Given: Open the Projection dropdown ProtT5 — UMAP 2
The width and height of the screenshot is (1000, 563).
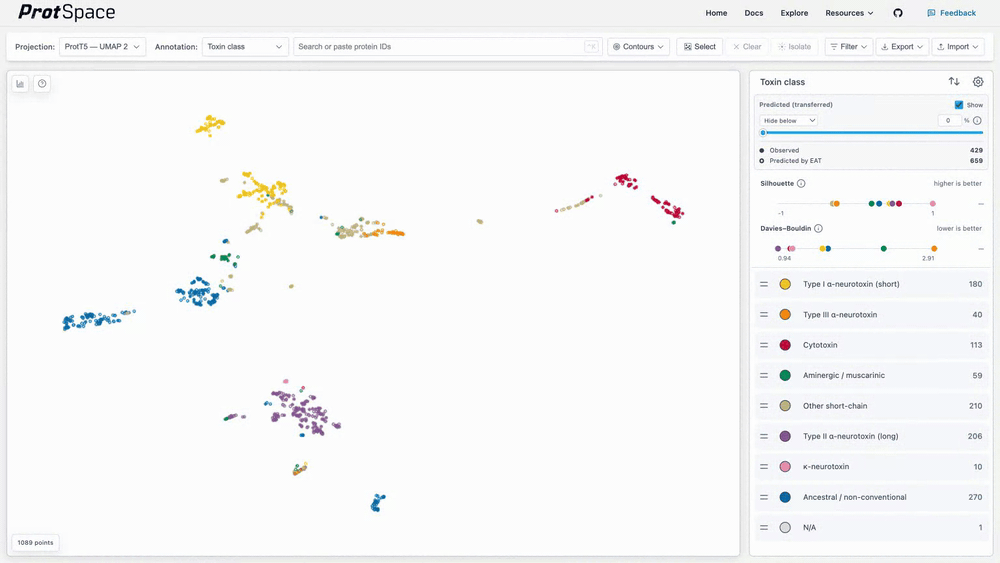Looking at the screenshot, I should point(102,47).
